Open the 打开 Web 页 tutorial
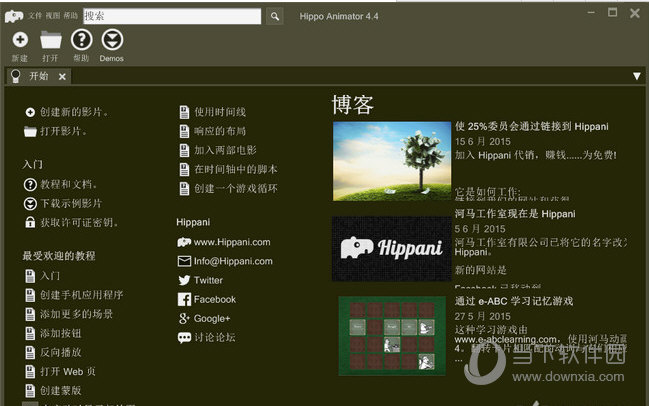Viewport: 649px width, 406px height. pyautogui.click(x=68, y=372)
